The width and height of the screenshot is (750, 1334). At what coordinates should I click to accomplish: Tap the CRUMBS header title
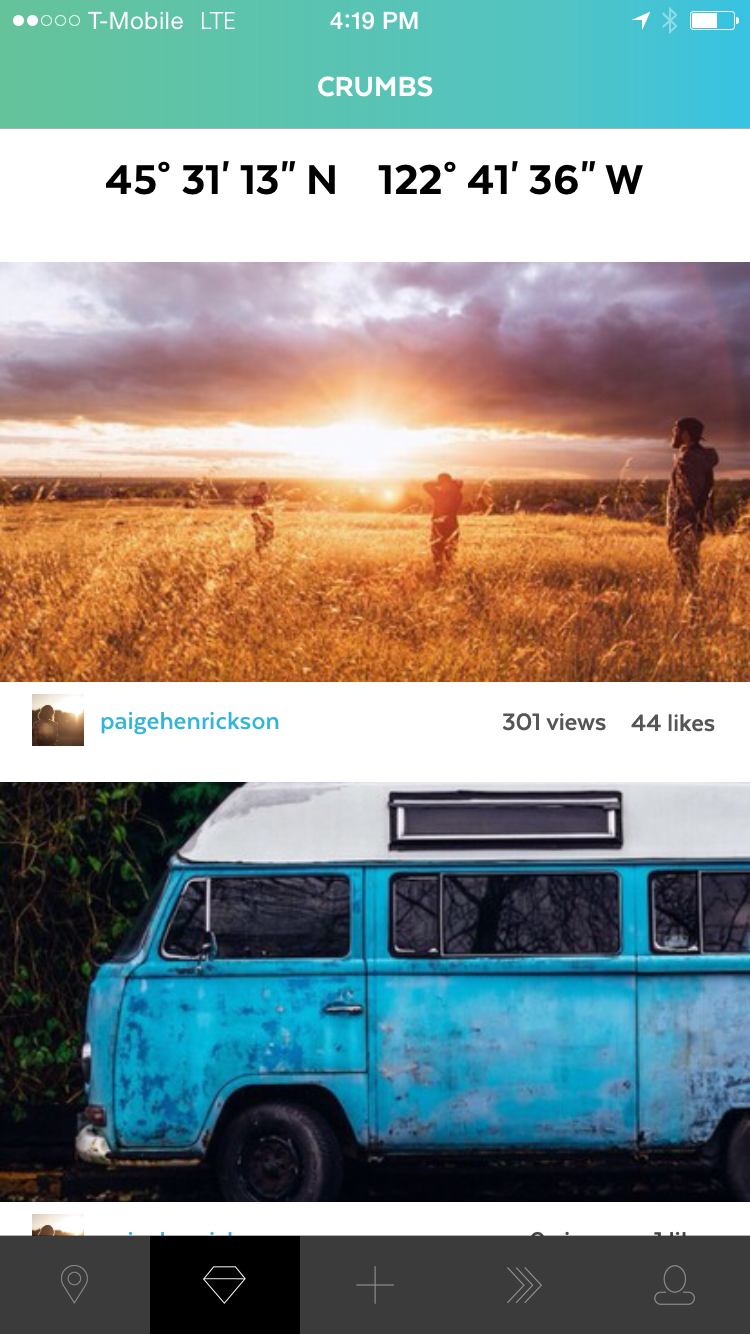375,87
